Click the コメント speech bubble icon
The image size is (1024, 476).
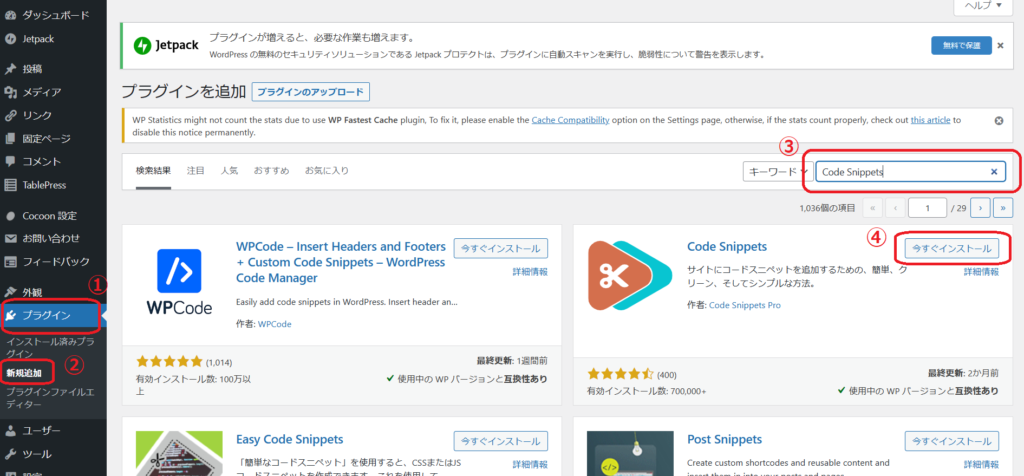[10, 161]
